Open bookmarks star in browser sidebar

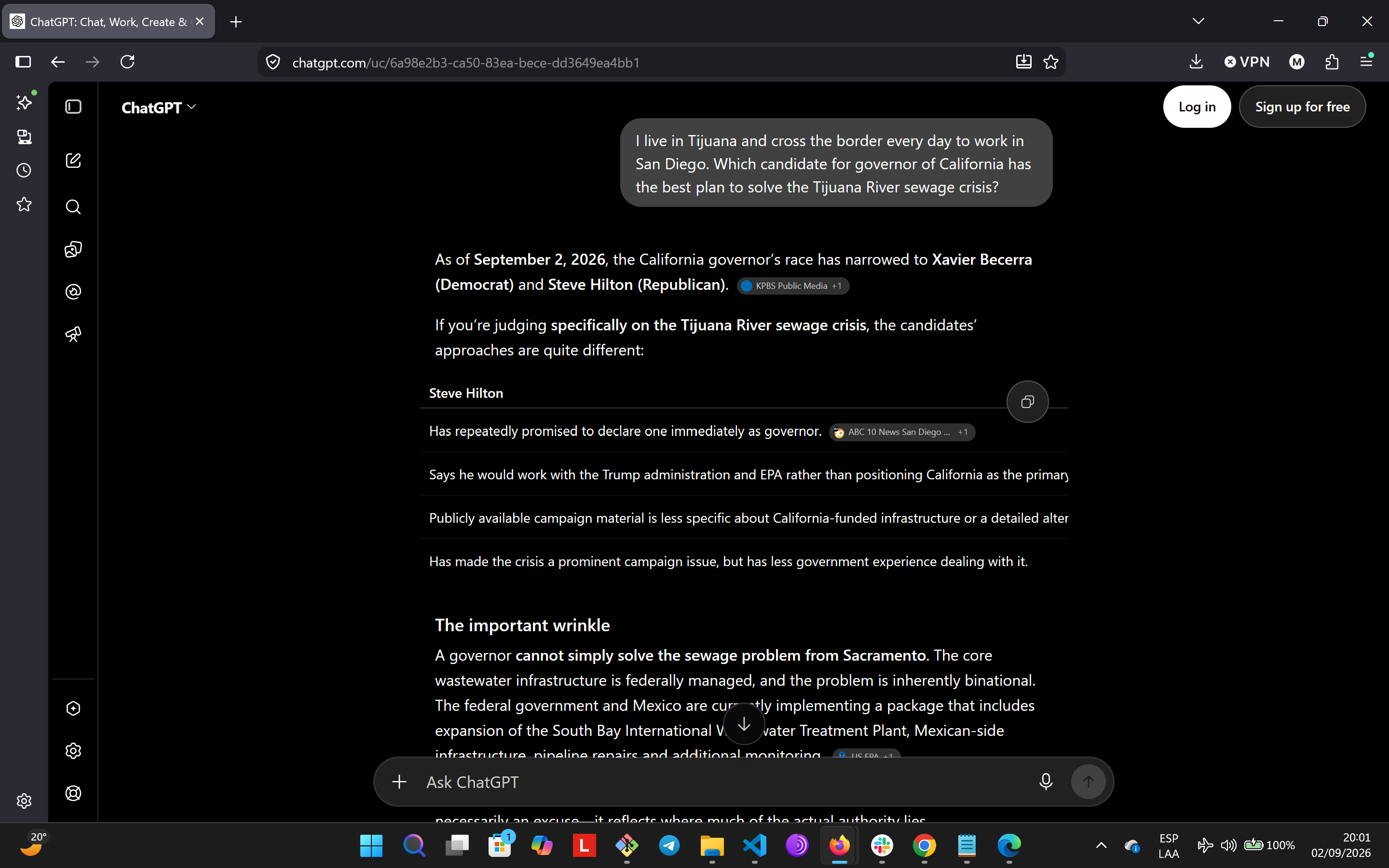24,204
